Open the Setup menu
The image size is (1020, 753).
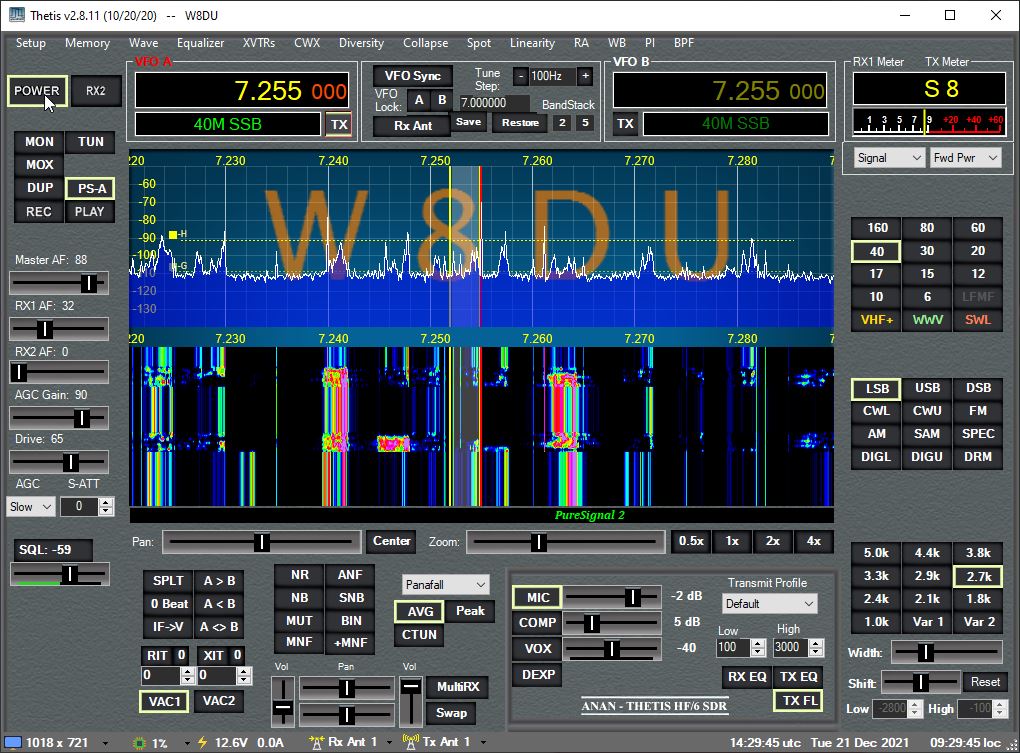coord(31,43)
